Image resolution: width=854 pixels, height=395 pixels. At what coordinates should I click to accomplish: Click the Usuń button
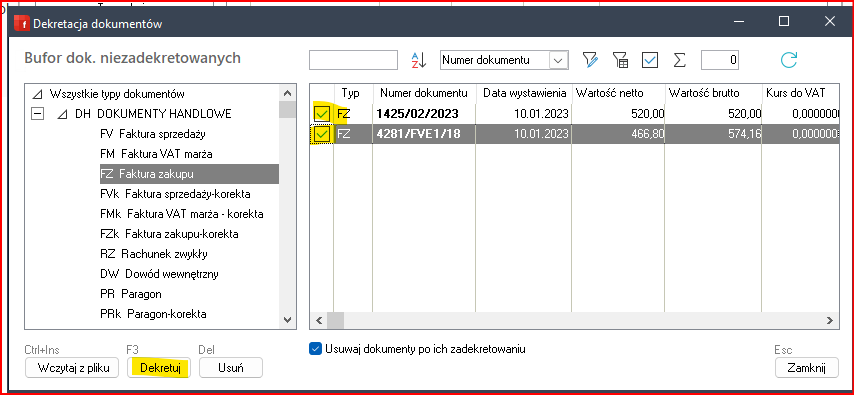[x=230, y=367]
